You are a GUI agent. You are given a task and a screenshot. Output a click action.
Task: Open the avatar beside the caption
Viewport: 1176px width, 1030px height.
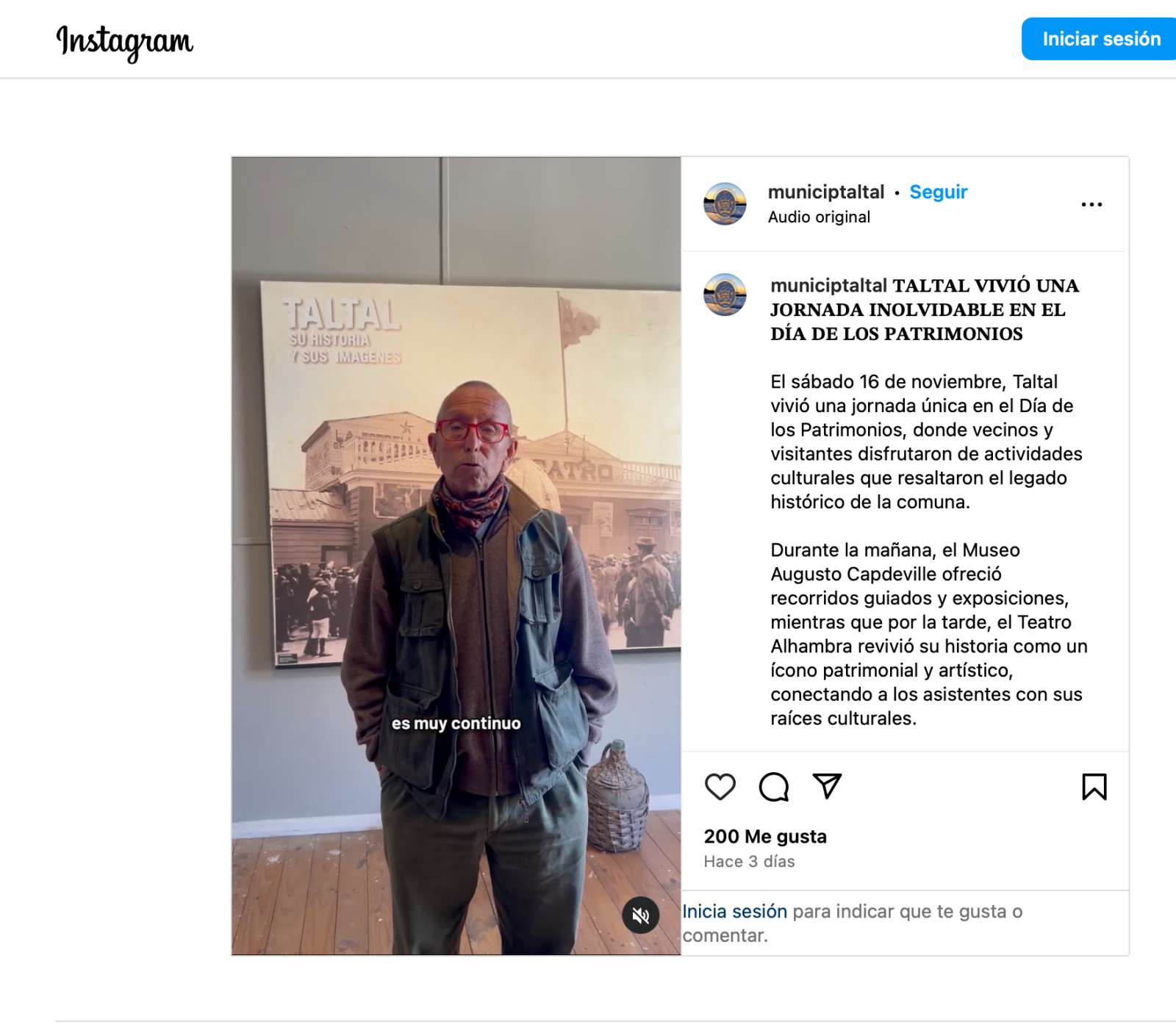pos(725,295)
